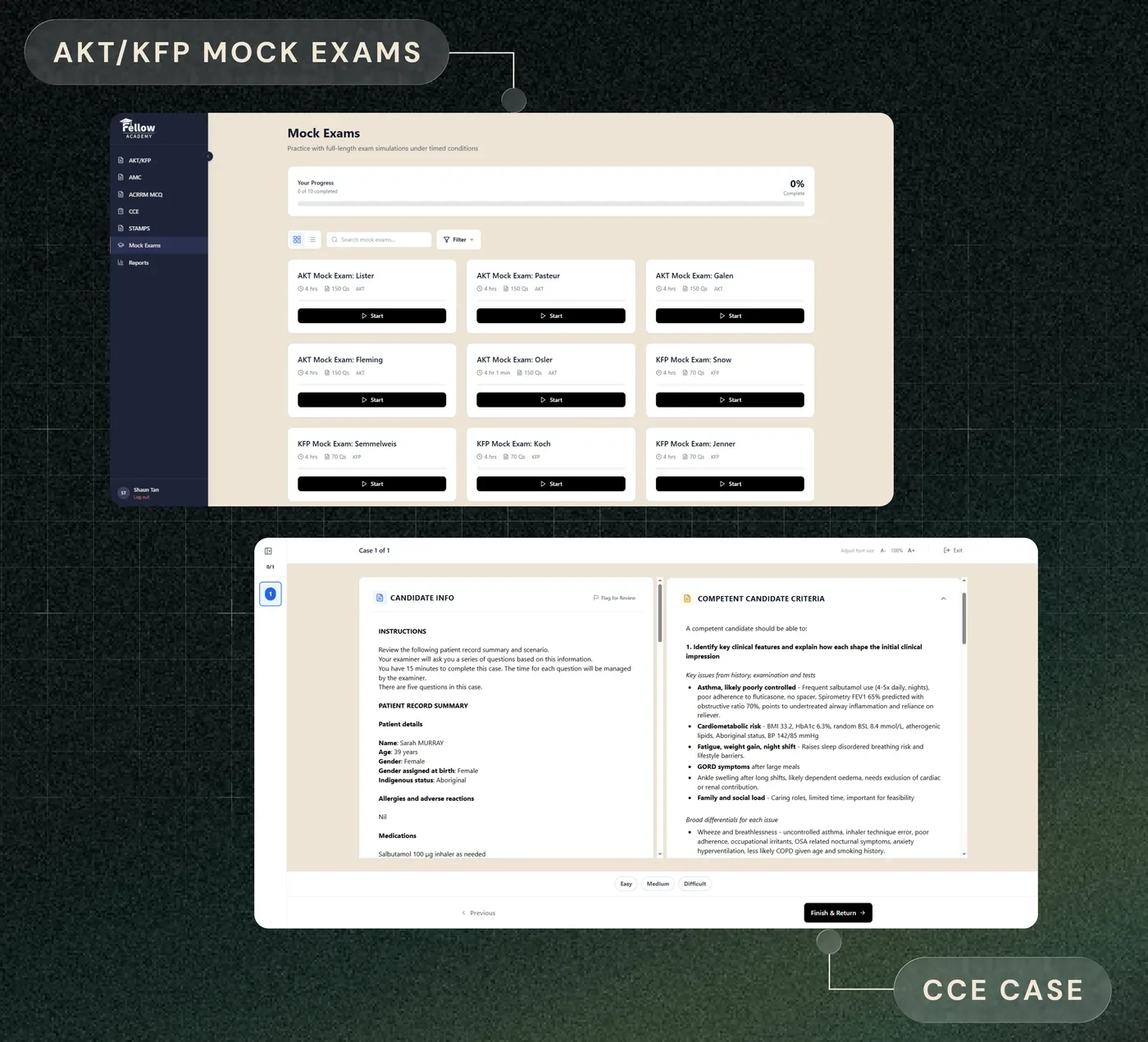
Task: Increase font size with A+ button
Action: pyautogui.click(x=911, y=551)
